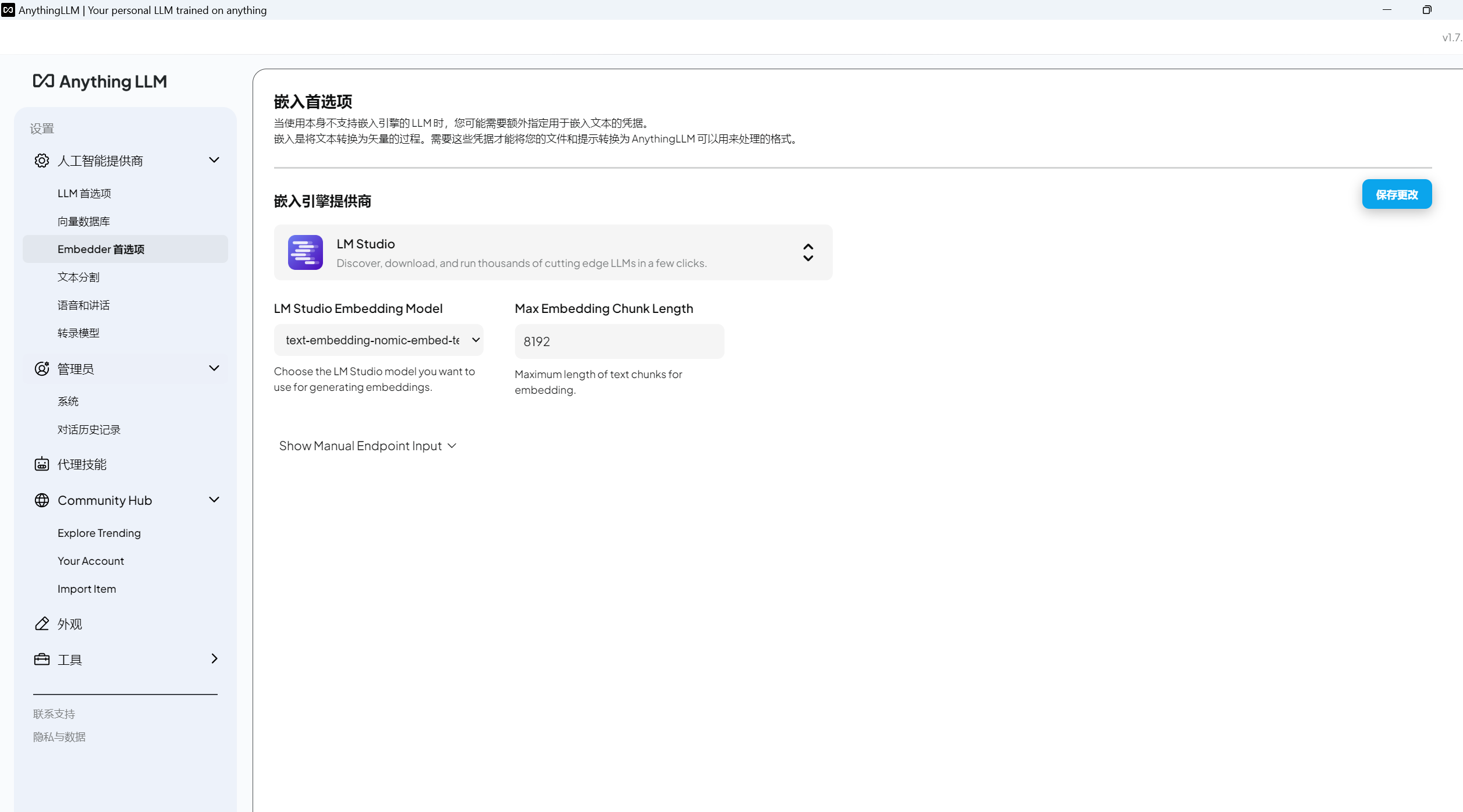Viewport: 1463px width, 812px height.
Task: Go to 向量数据库 settings
Action: (84, 221)
